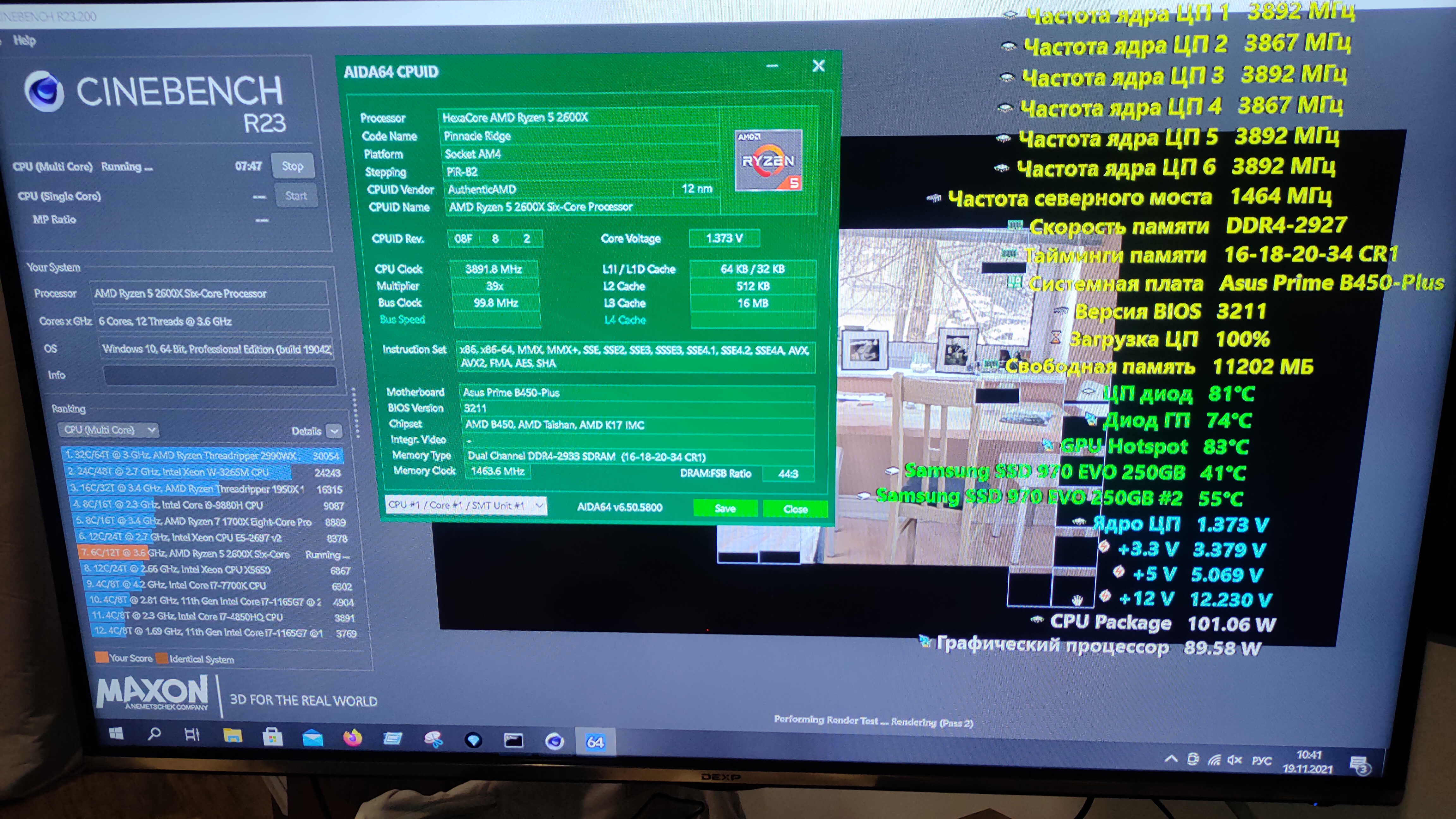Stop the running multi core test
The width and height of the screenshot is (1456, 819).
[292, 166]
